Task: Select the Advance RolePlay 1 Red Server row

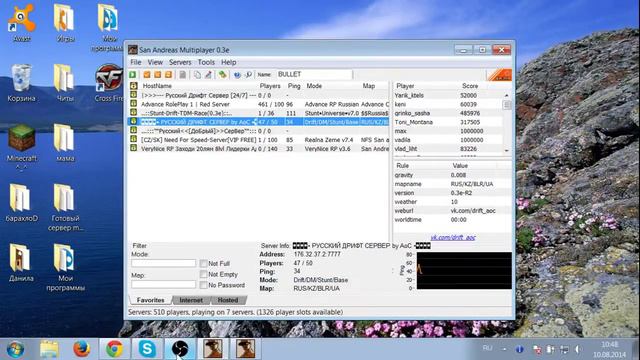Action: pos(259,104)
